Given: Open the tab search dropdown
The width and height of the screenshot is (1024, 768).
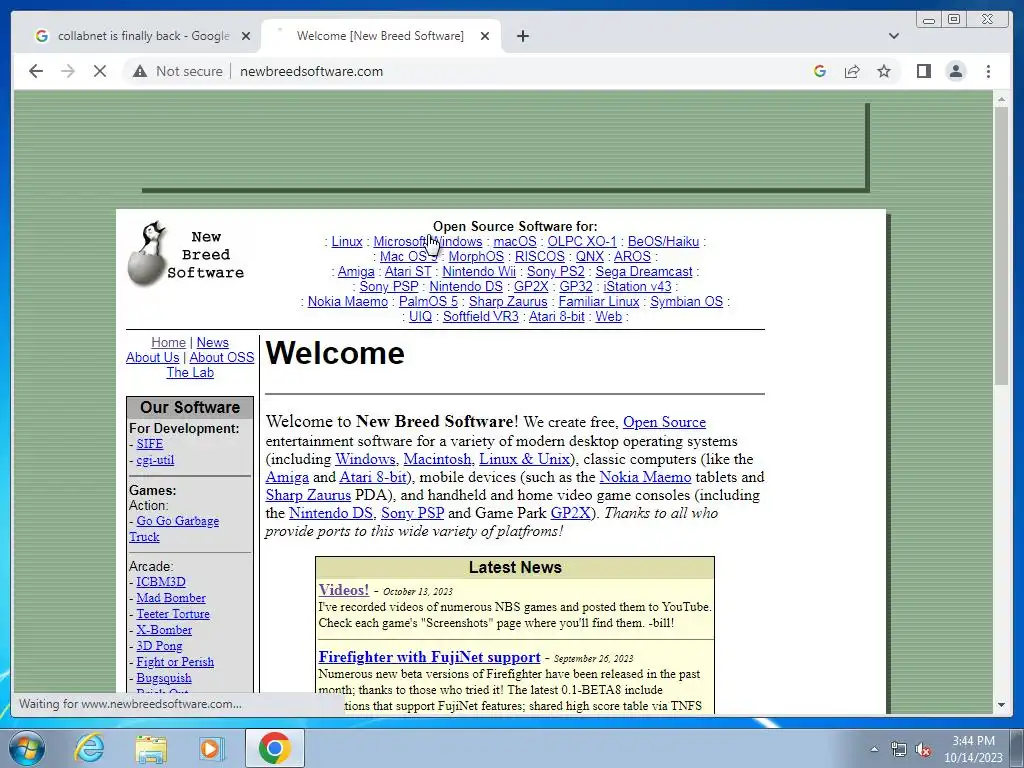Looking at the screenshot, I should [x=893, y=36].
